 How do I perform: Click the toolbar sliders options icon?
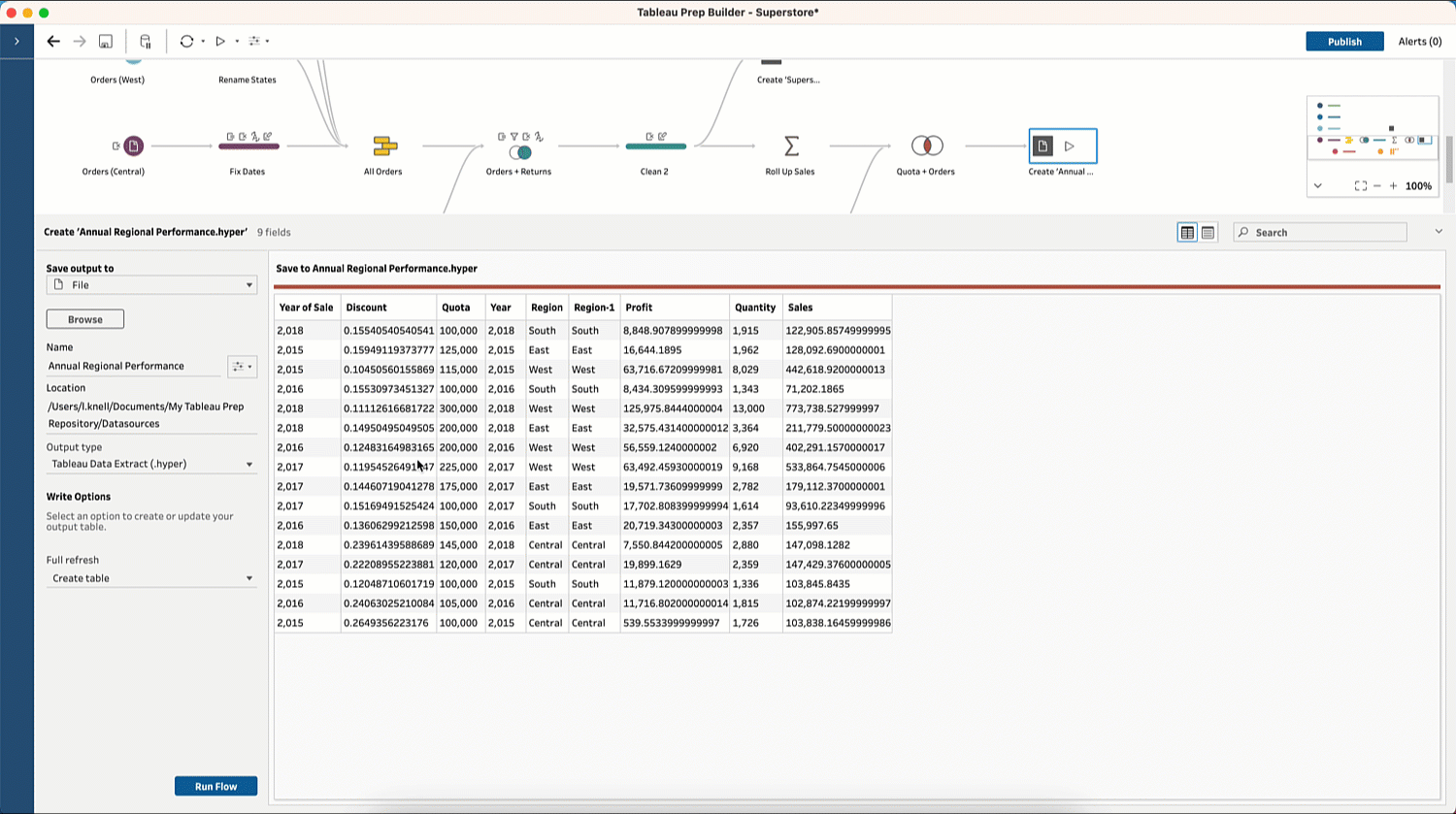click(254, 41)
